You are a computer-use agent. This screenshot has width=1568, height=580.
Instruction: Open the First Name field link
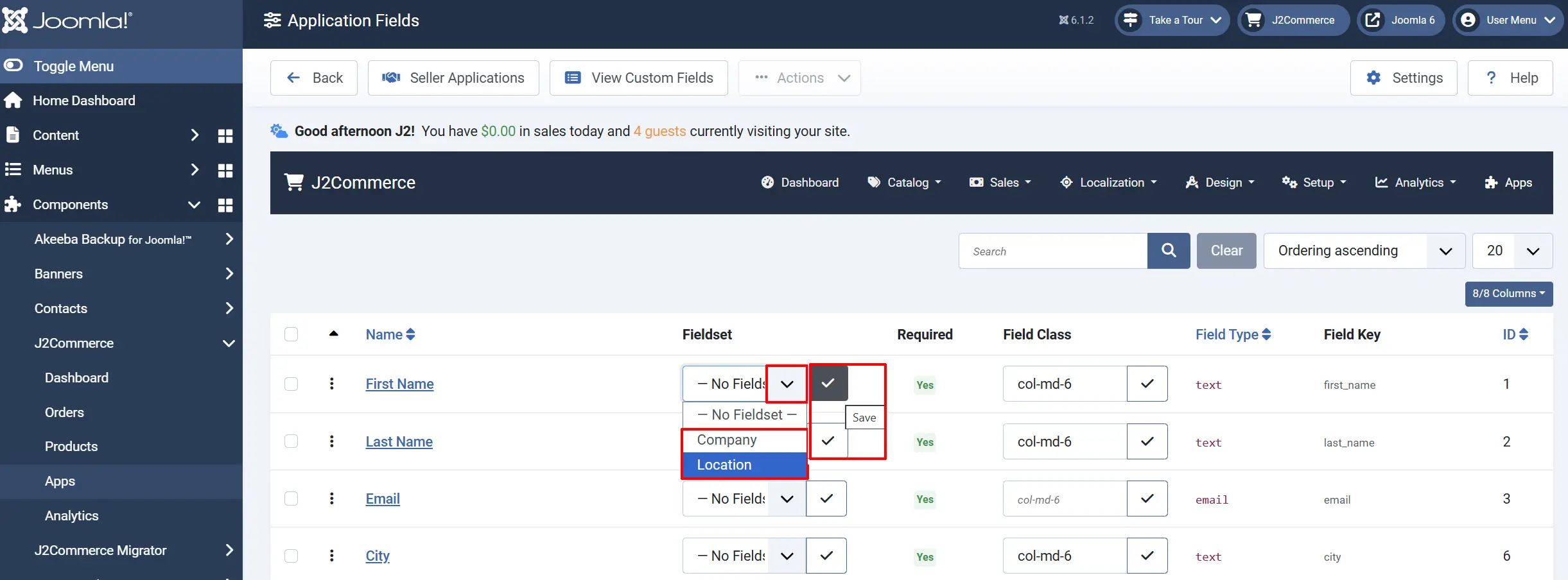coord(399,384)
